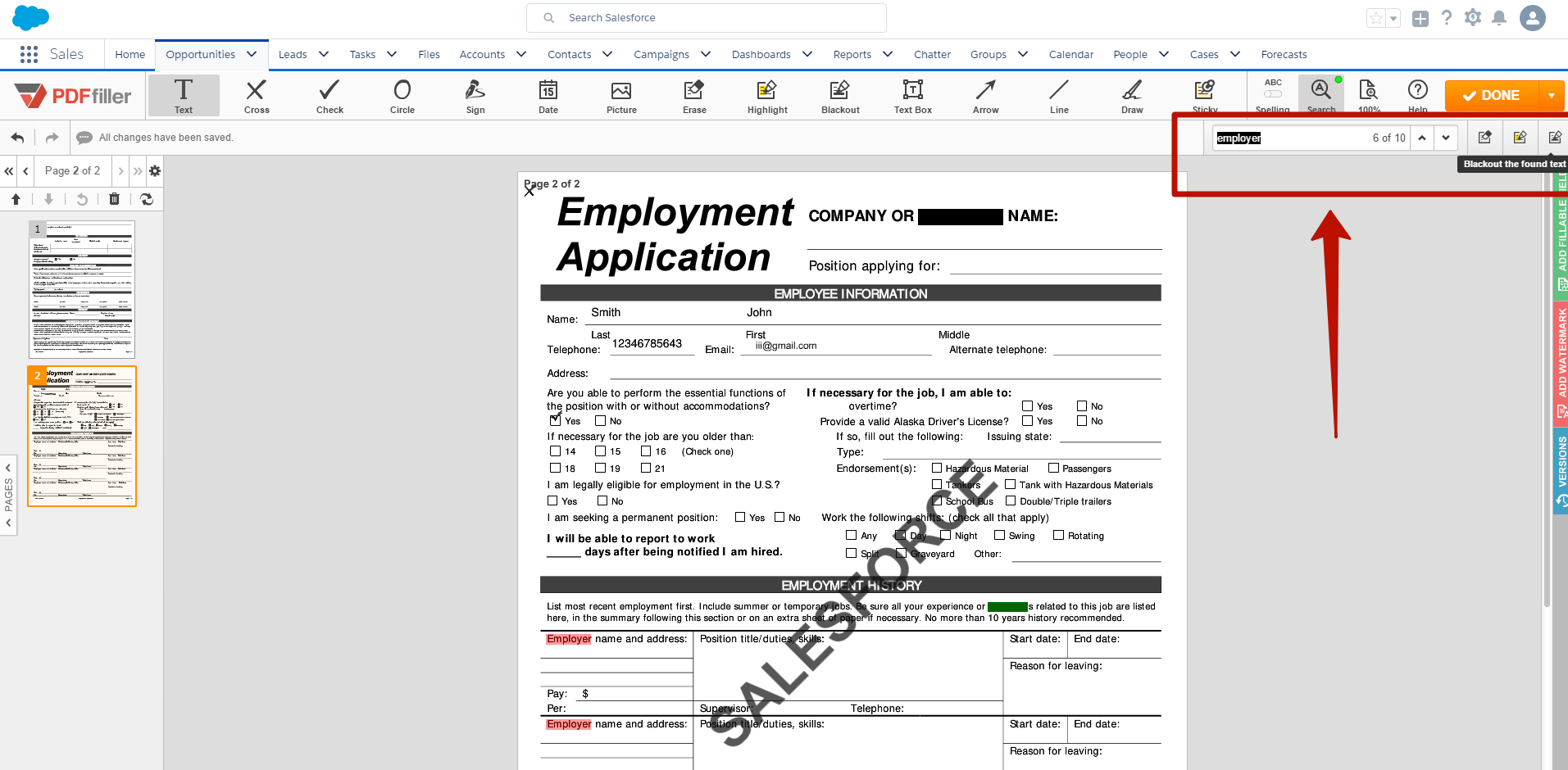Select the Check mark tool
Viewport: 1568px width, 770px height.
[330, 96]
